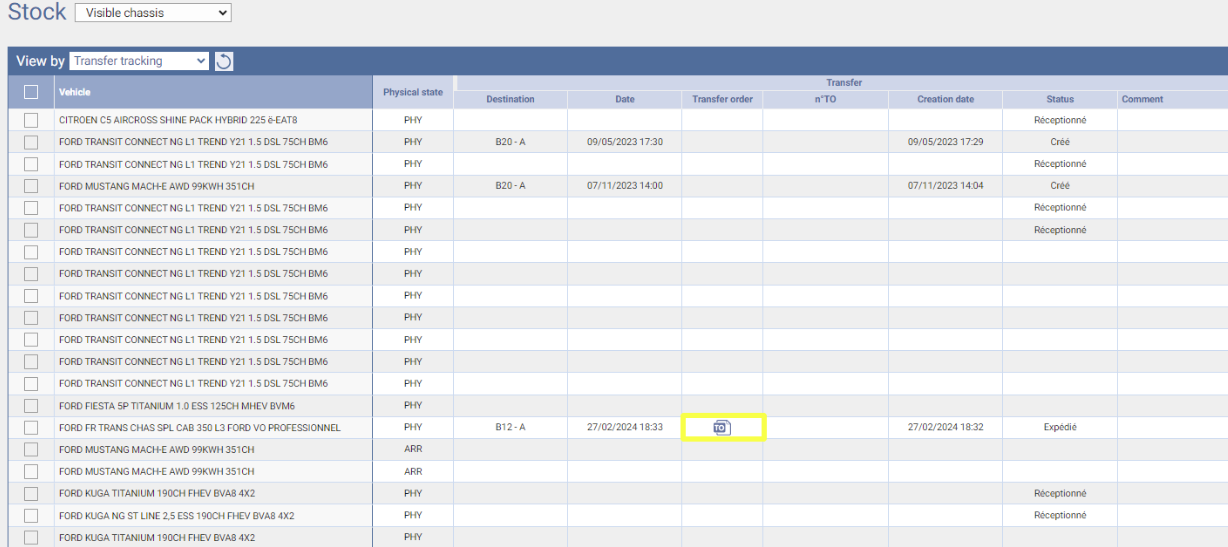Image resolution: width=1228 pixels, height=547 pixels.
Task: Open the TO transfer order document icon
Action: pos(722,428)
